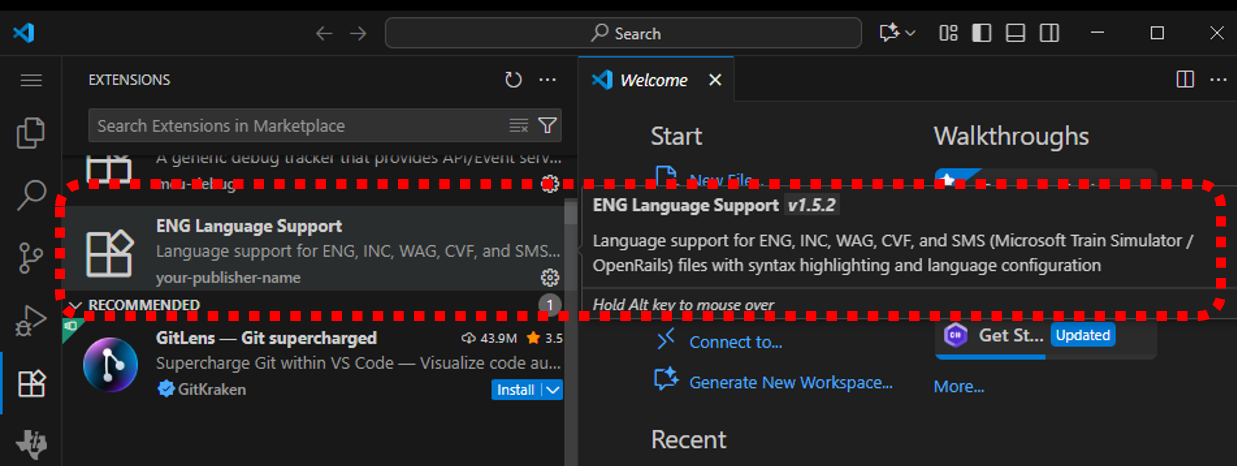The width and height of the screenshot is (1237, 466).
Task: Open the Search view in activity bar
Action: coord(31,196)
